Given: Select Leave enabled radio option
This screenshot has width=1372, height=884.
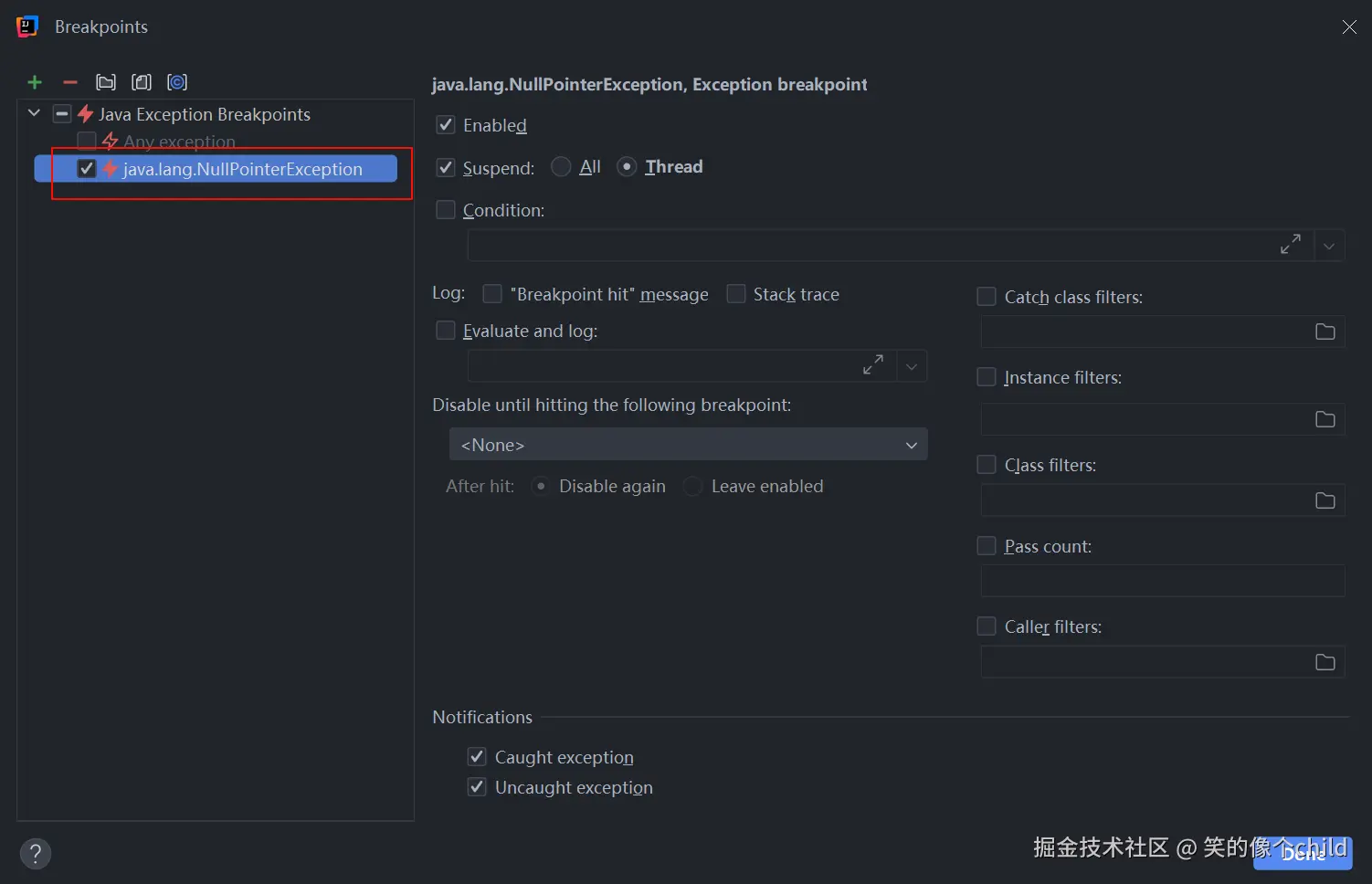Looking at the screenshot, I should click(693, 486).
